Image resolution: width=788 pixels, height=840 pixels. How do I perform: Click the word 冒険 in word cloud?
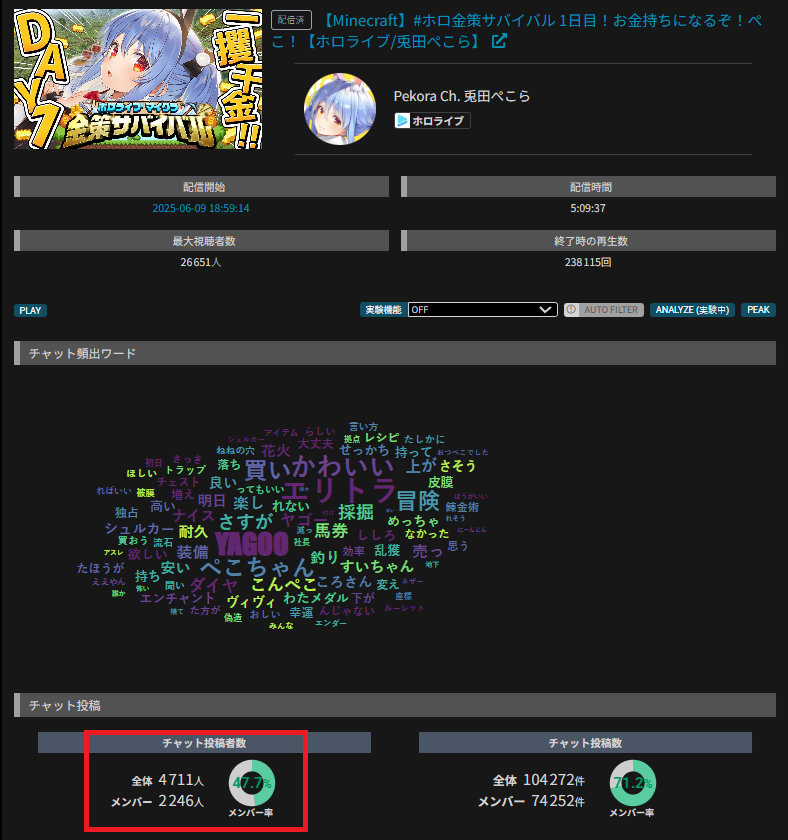click(x=418, y=501)
